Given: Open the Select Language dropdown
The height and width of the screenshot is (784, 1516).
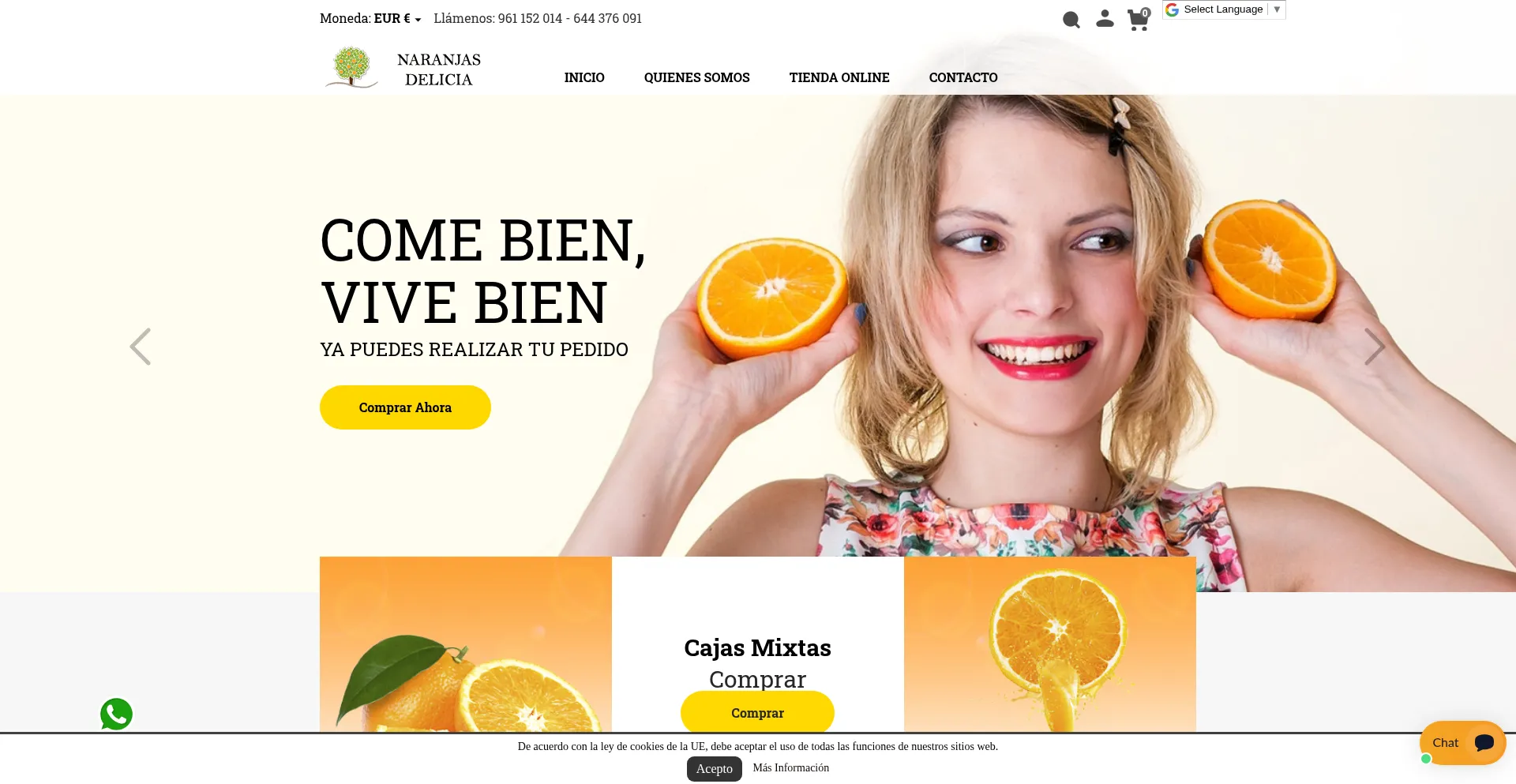Looking at the screenshot, I should (x=1224, y=9).
